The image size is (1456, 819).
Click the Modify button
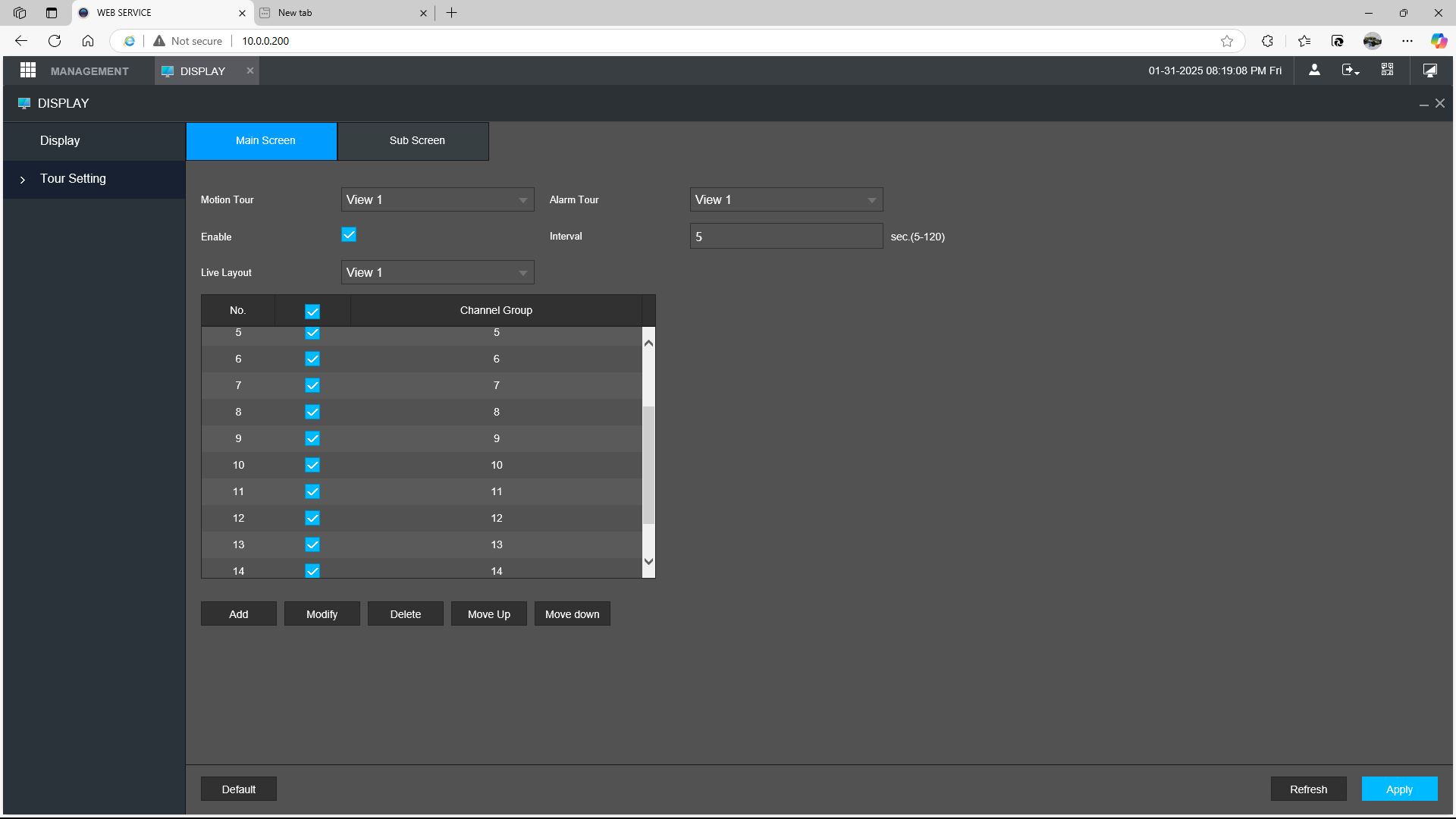(x=322, y=613)
